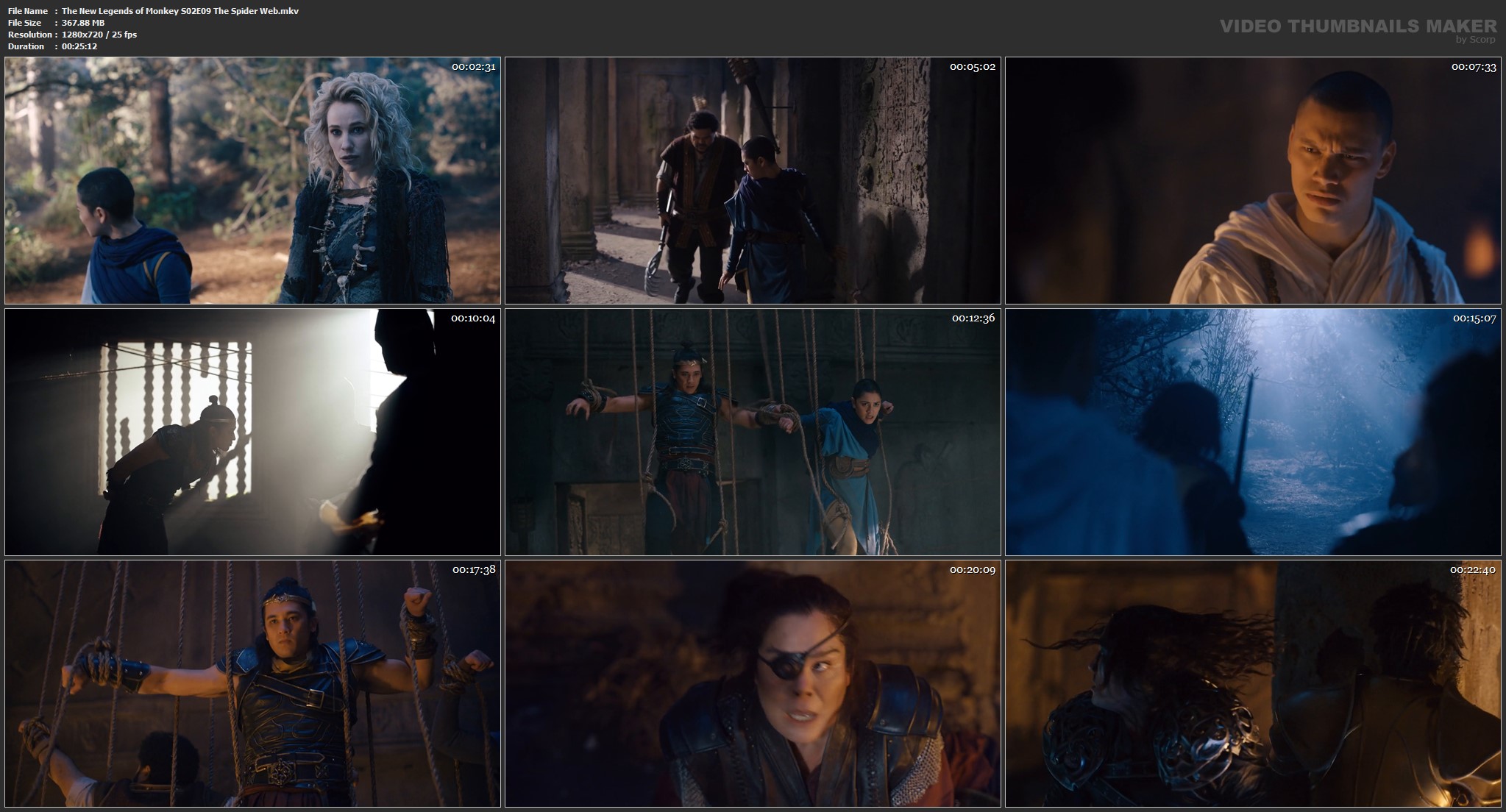1506x812 pixels.
Task: Click the blue night forest thumbnail 00:15:07
Action: point(1253,432)
